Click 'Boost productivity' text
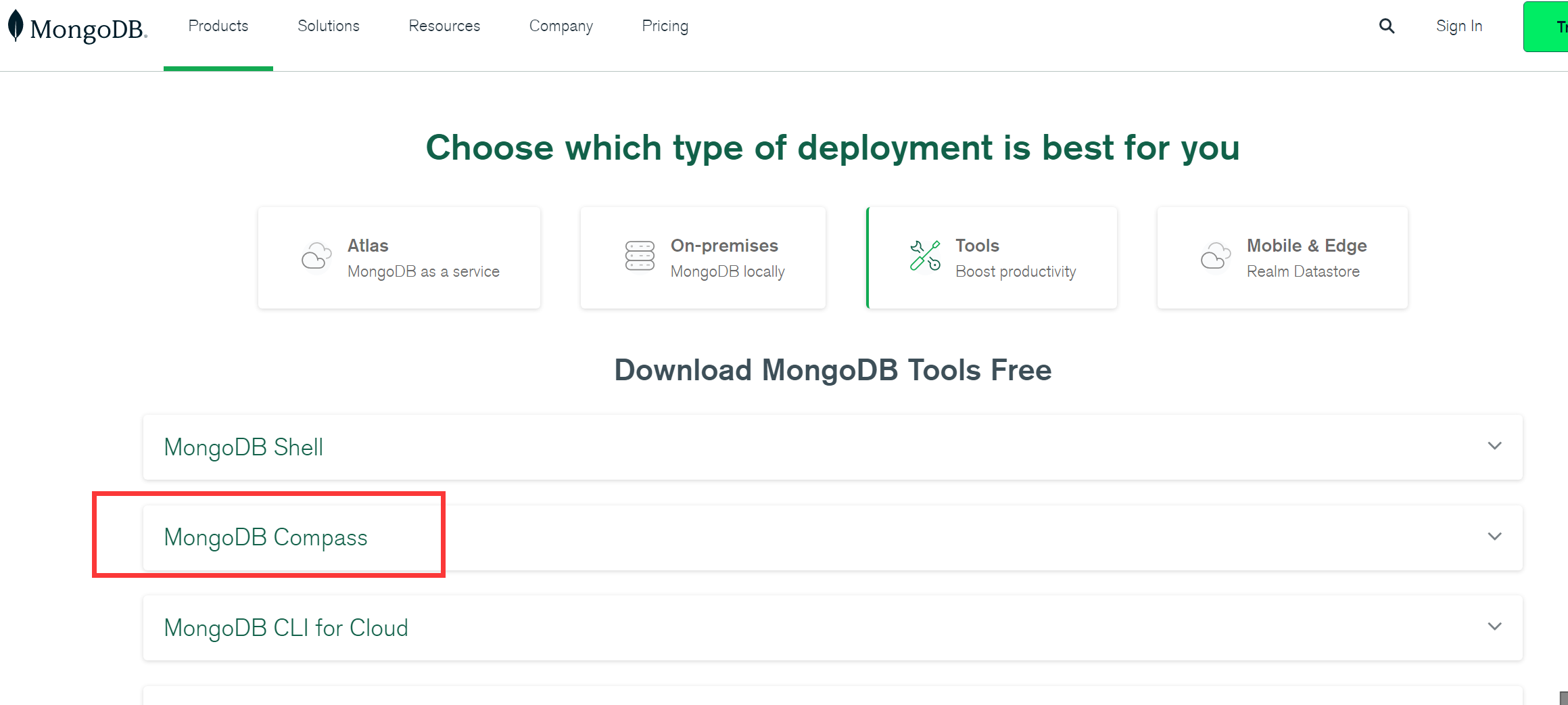 [x=1016, y=271]
